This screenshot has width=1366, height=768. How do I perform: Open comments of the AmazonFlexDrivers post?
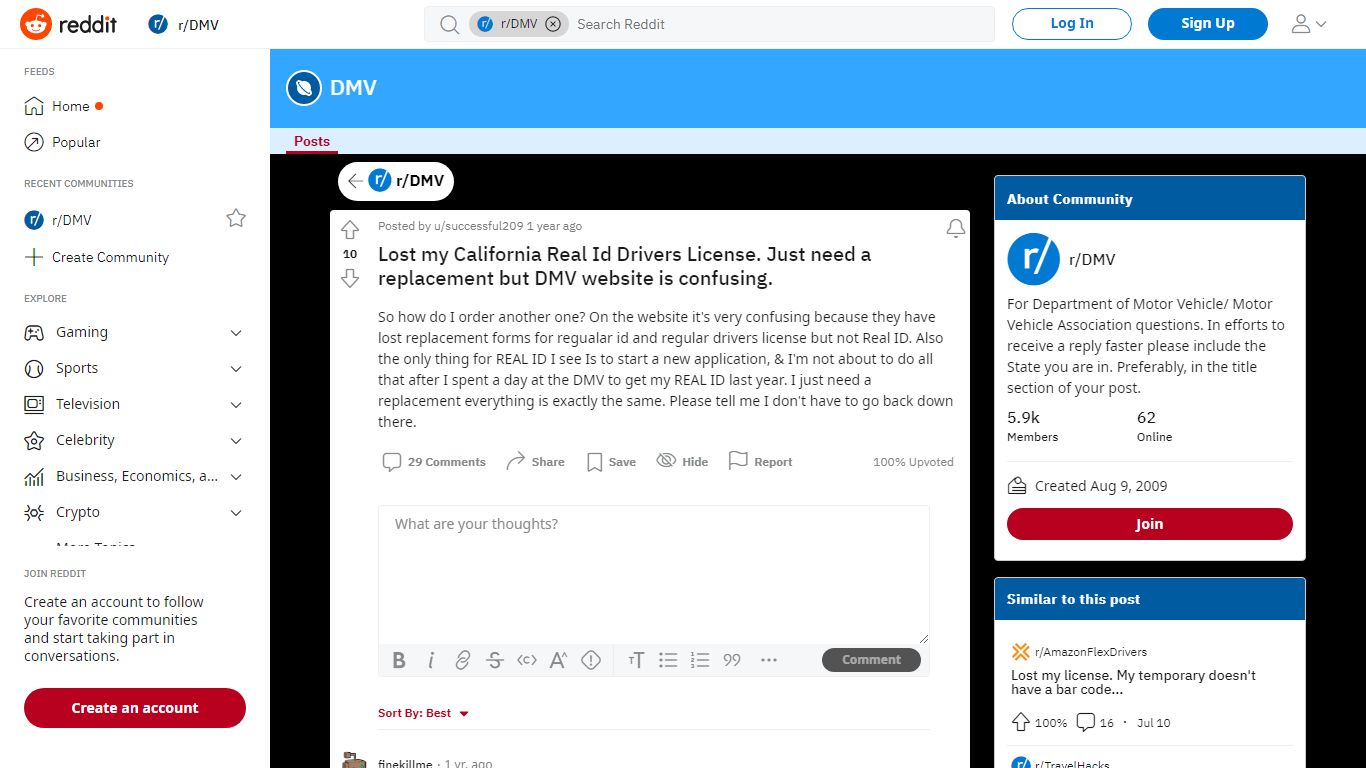click(1096, 722)
